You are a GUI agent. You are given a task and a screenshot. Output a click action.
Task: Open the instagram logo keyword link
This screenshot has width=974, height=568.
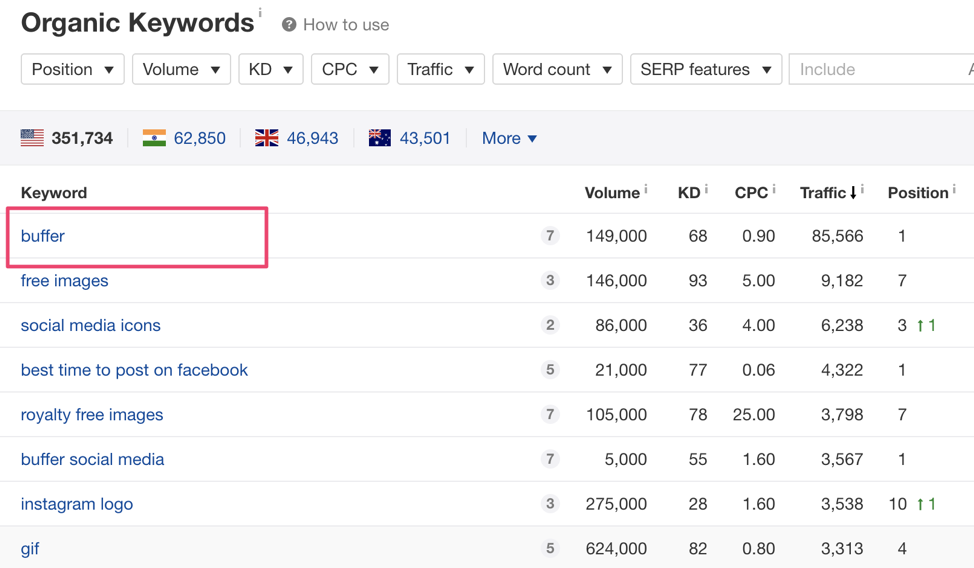coord(77,504)
